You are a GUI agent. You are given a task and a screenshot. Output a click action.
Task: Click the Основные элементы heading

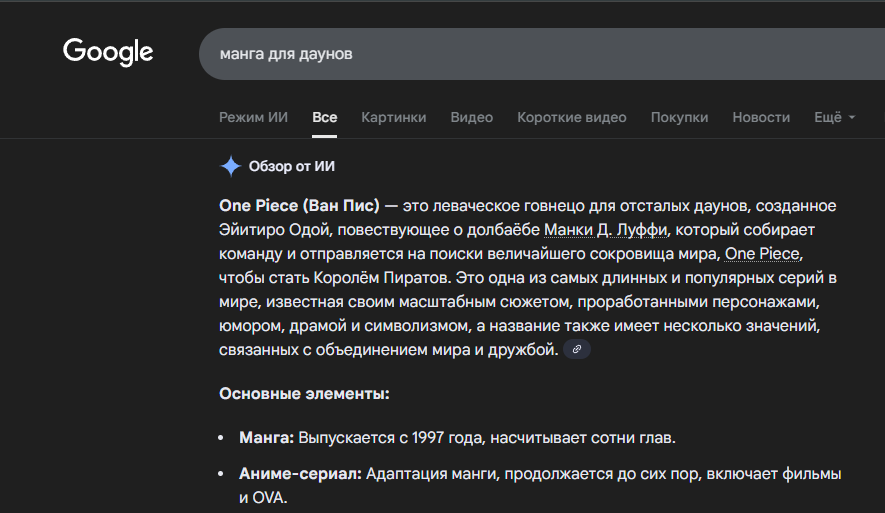(304, 394)
